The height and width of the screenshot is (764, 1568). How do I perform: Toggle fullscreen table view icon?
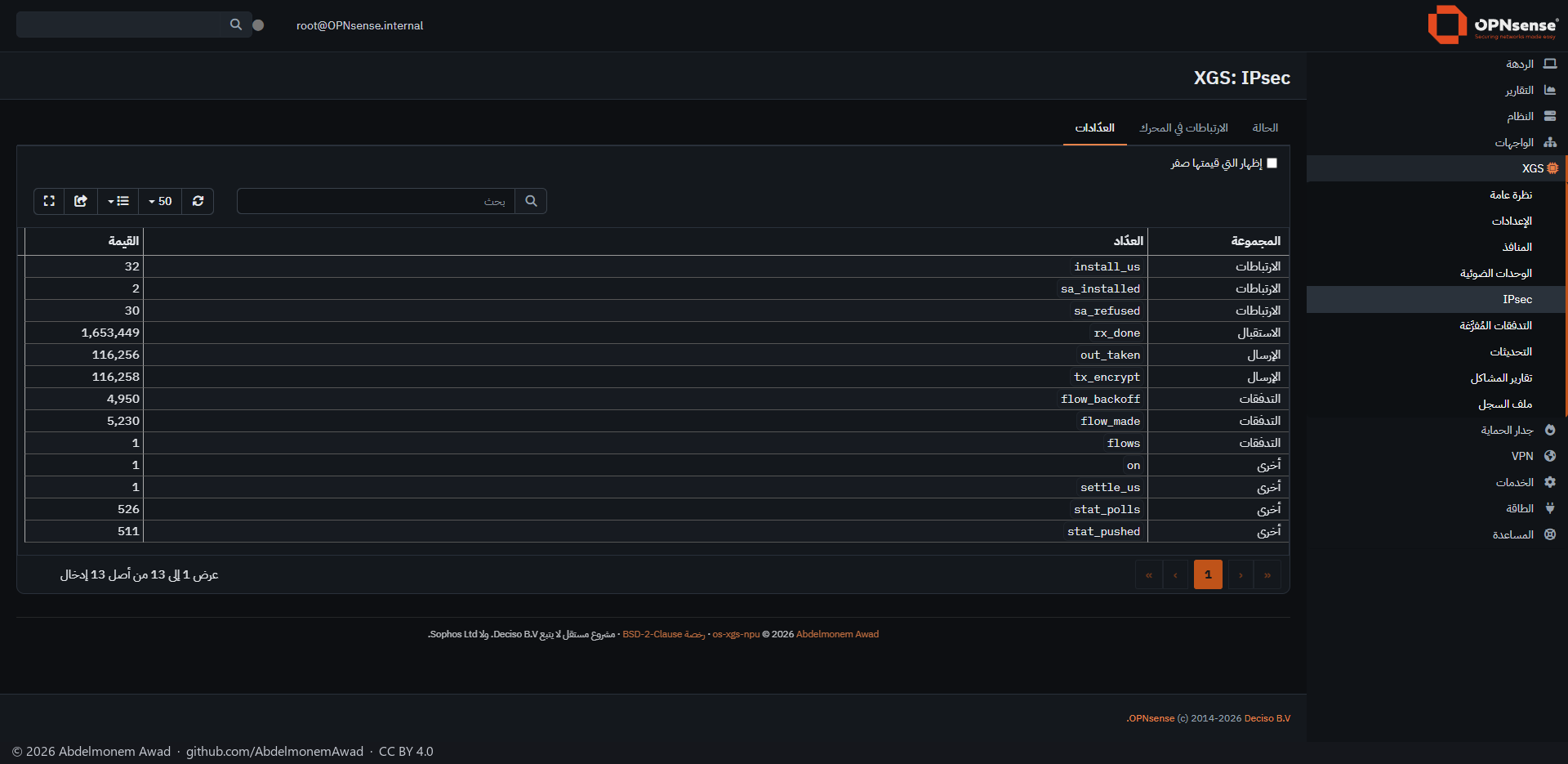click(49, 201)
